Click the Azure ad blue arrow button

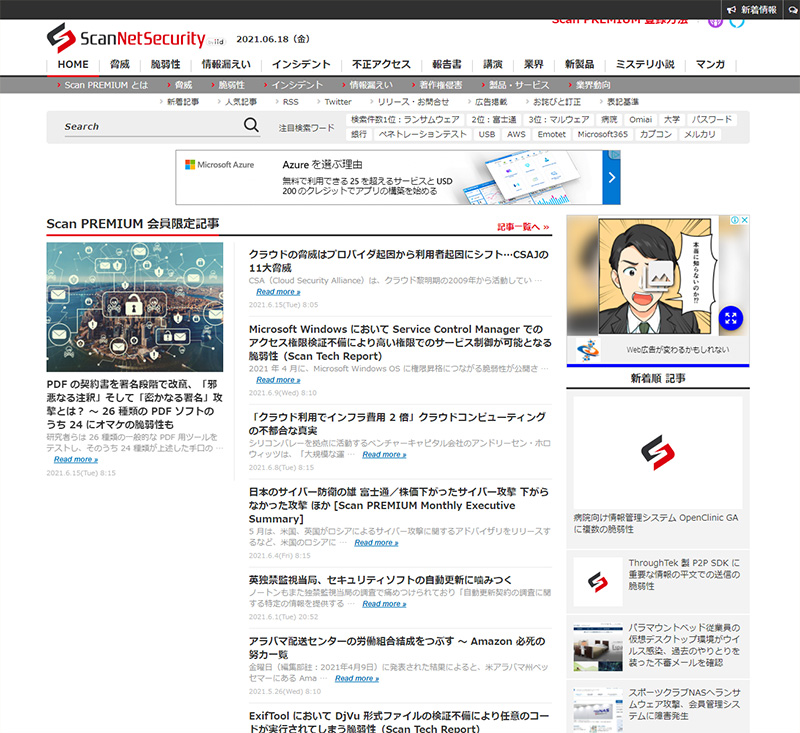coord(612,177)
